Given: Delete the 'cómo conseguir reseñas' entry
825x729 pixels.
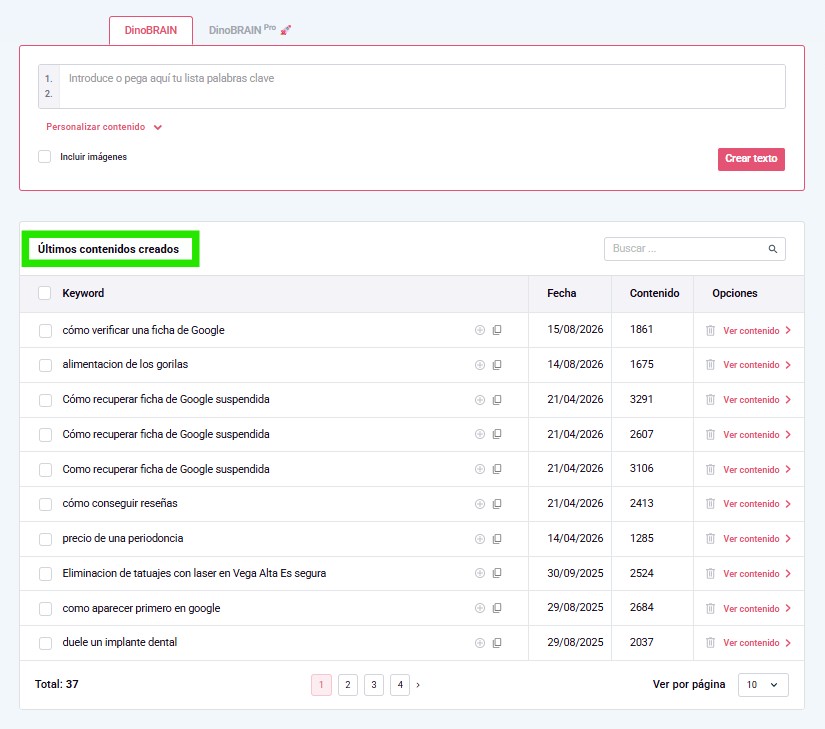Looking at the screenshot, I should [710, 504].
